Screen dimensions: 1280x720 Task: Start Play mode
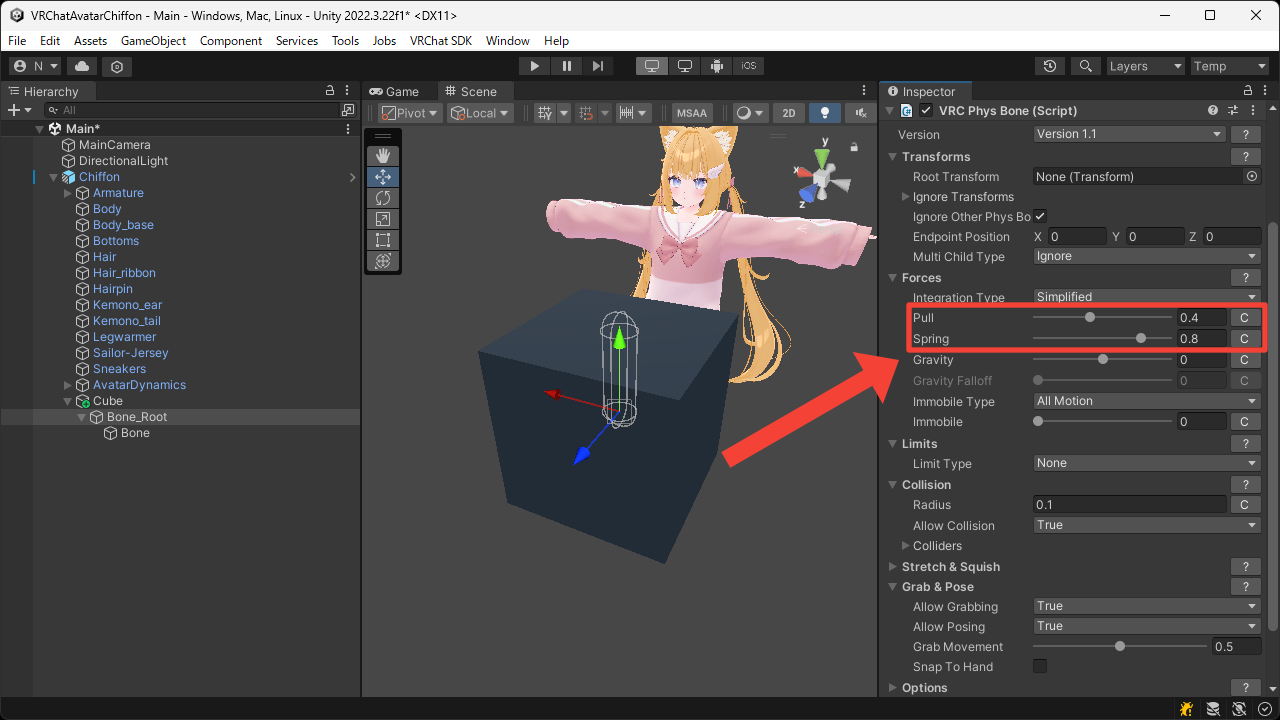pyautogui.click(x=535, y=66)
